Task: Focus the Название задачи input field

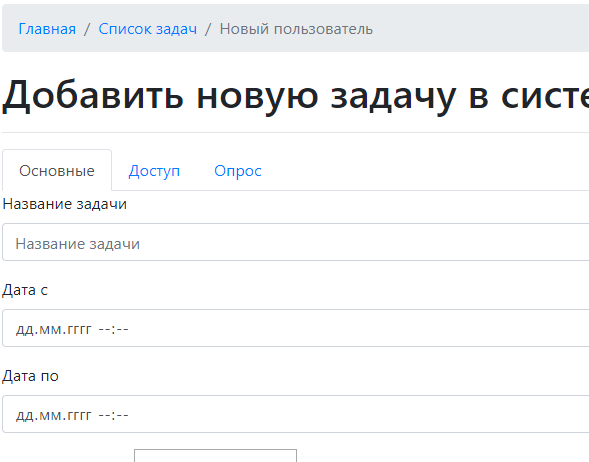Action: pos(296,242)
